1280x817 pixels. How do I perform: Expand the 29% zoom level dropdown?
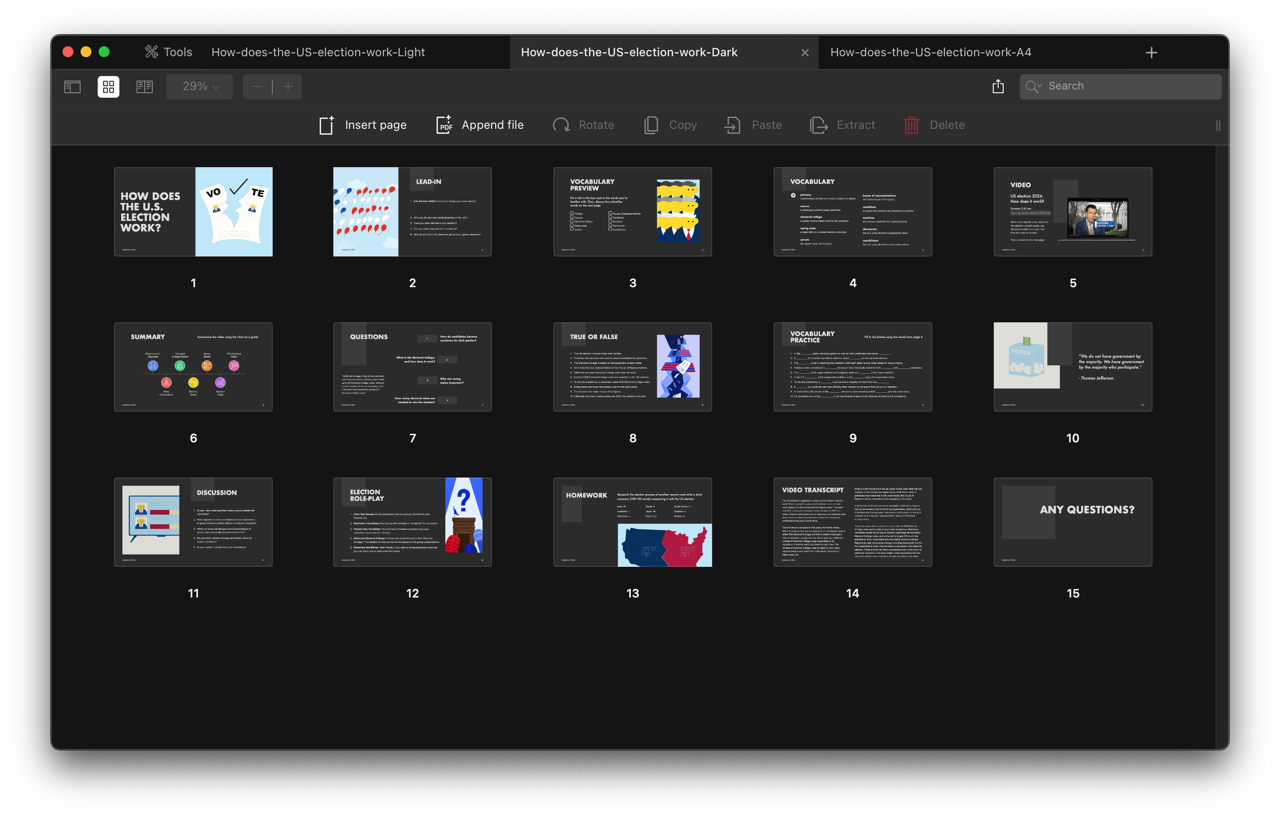point(200,87)
